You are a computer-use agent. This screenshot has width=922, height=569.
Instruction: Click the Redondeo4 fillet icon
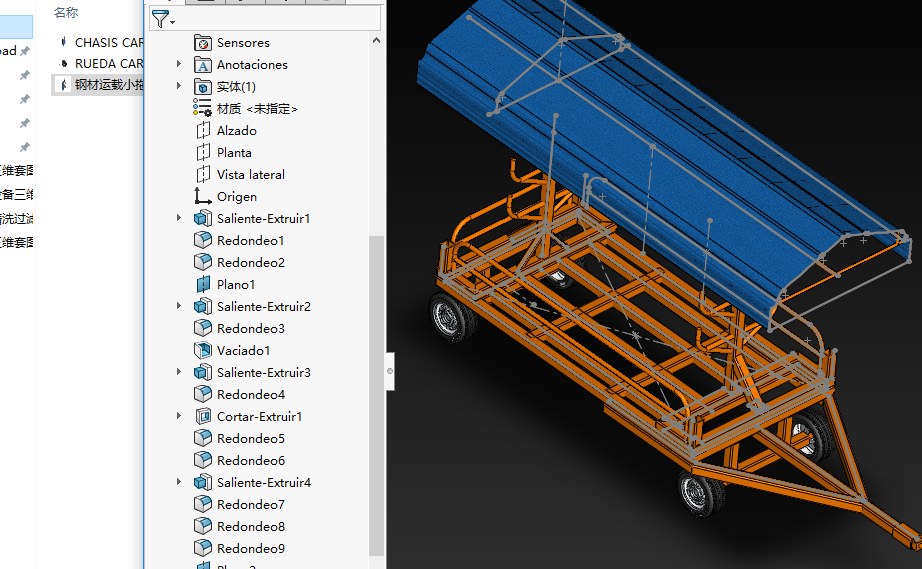[202, 394]
